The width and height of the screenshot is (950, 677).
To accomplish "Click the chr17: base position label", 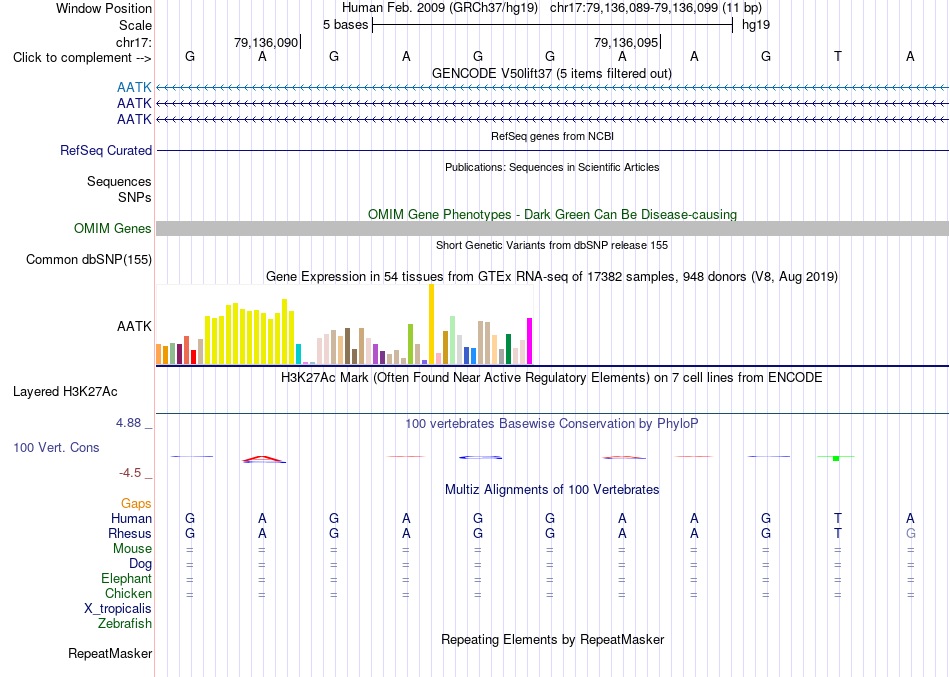I will [134, 42].
